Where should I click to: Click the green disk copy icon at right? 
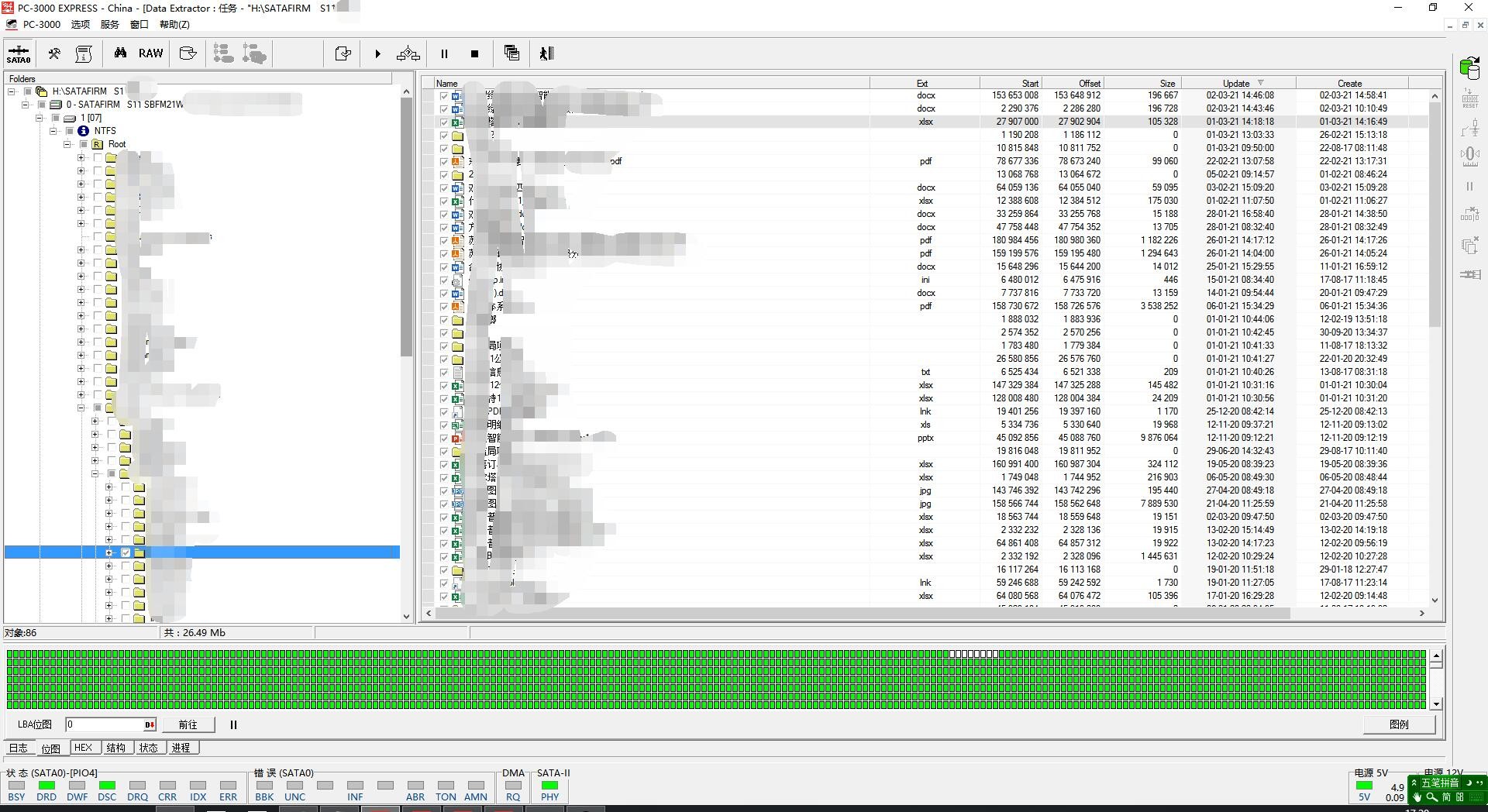pyautogui.click(x=1469, y=67)
